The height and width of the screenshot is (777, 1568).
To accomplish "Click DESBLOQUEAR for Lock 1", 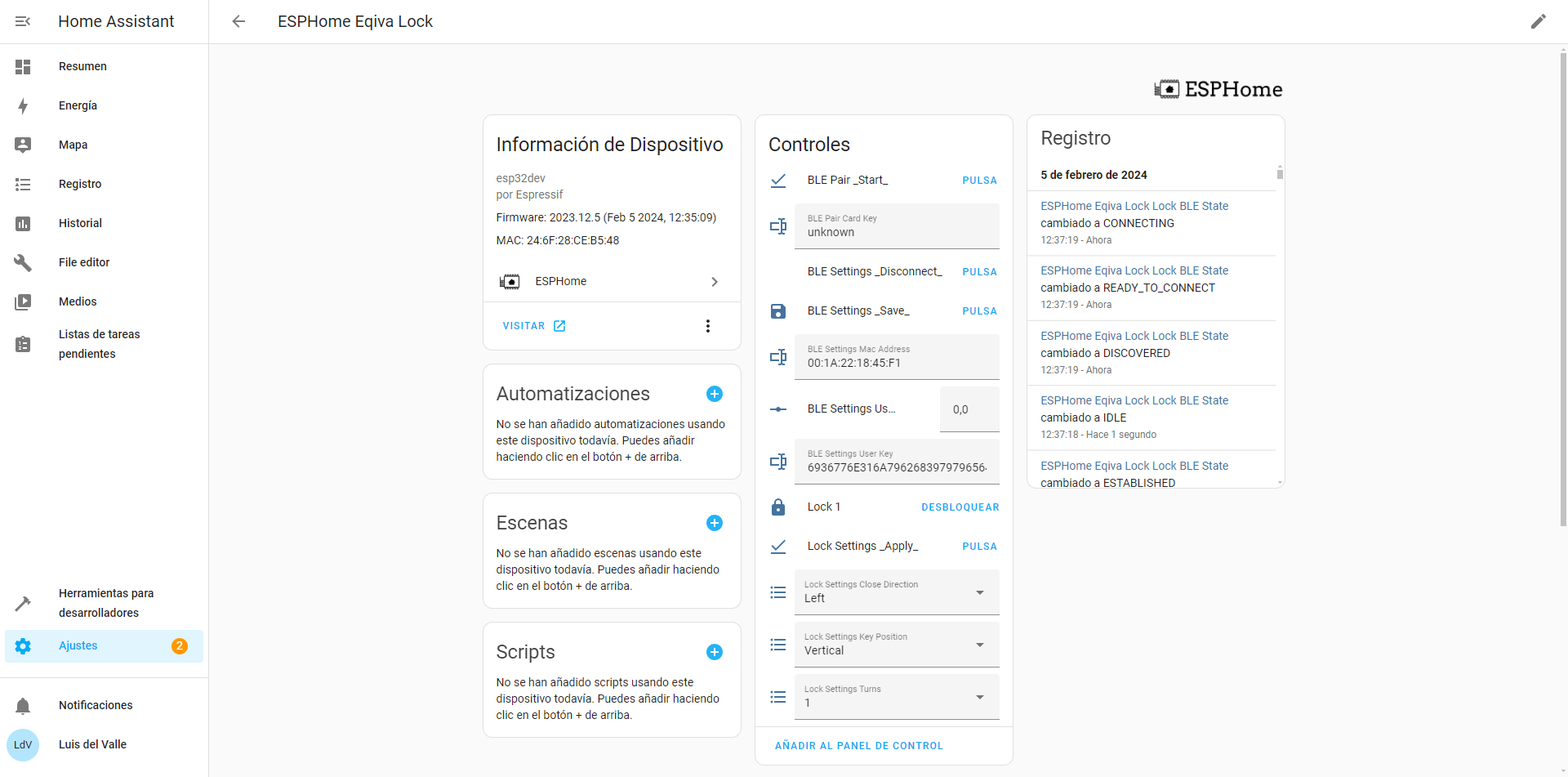I will (x=960, y=507).
